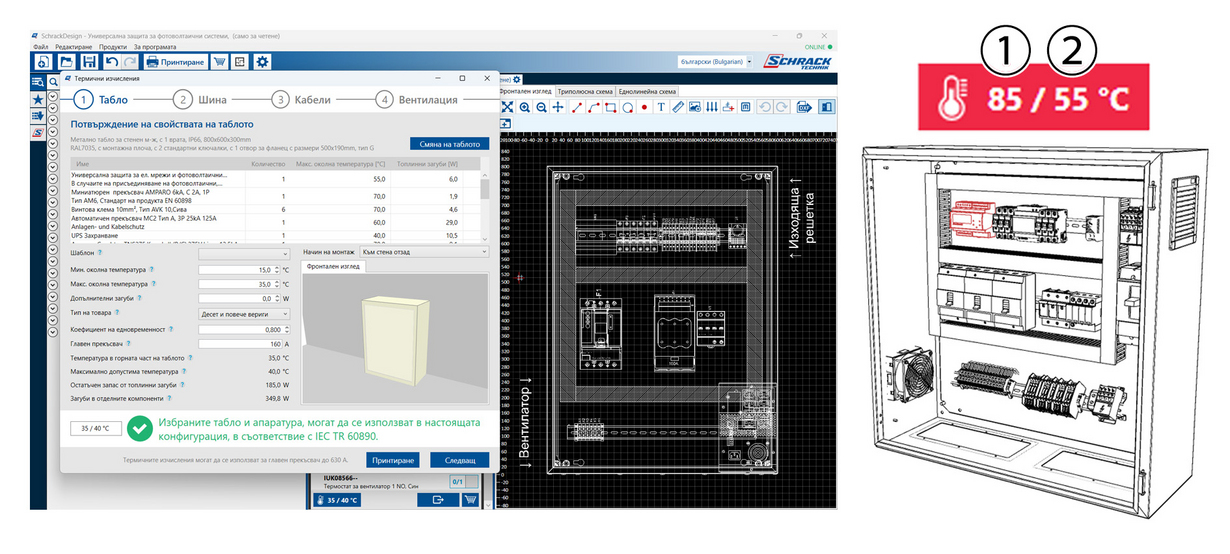Open the Файл menu

[40, 47]
